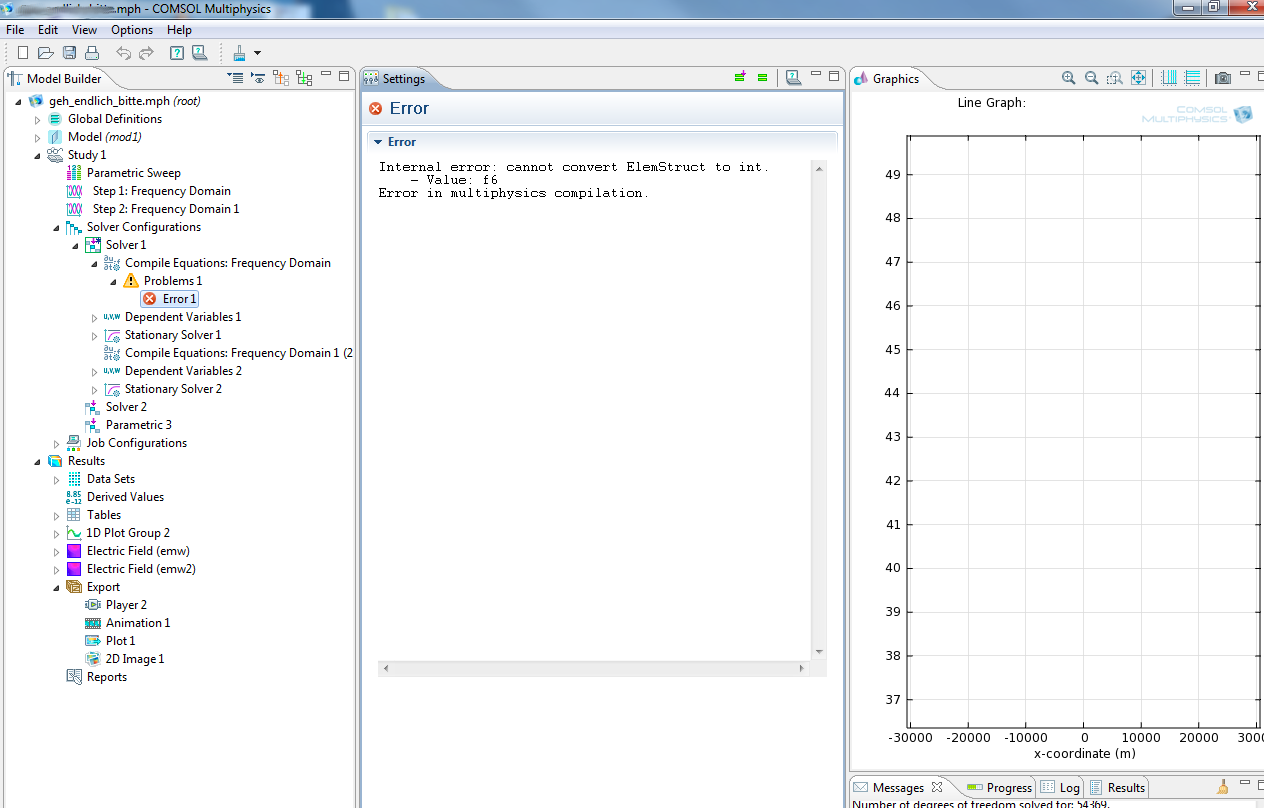Open Help with question mark icon
This screenshot has height=808, width=1264.
click(177, 53)
